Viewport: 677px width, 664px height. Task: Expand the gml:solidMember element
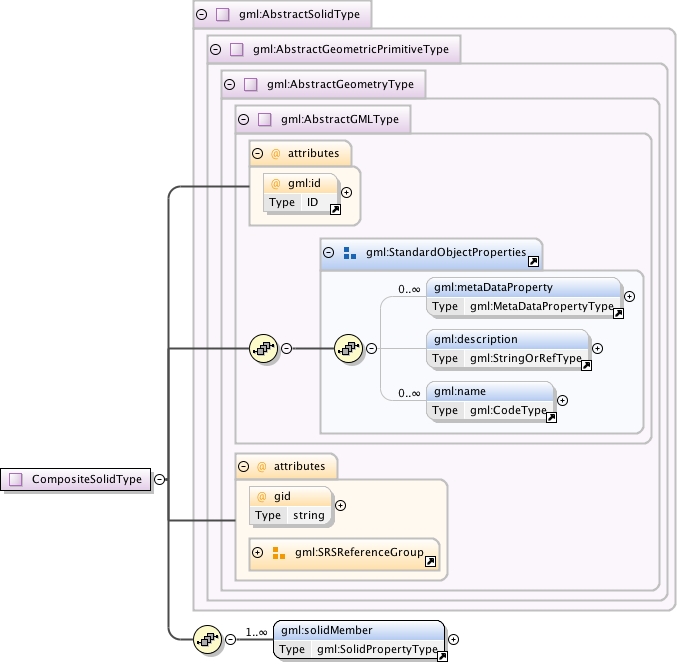pyautogui.click(x=453, y=639)
